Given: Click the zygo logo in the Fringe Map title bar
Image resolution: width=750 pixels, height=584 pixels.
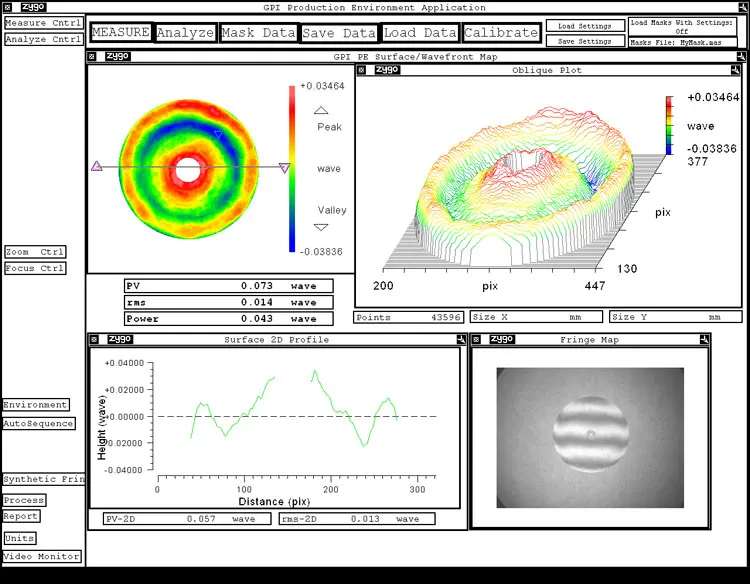Looking at the screenshot, I should (501, 339).
